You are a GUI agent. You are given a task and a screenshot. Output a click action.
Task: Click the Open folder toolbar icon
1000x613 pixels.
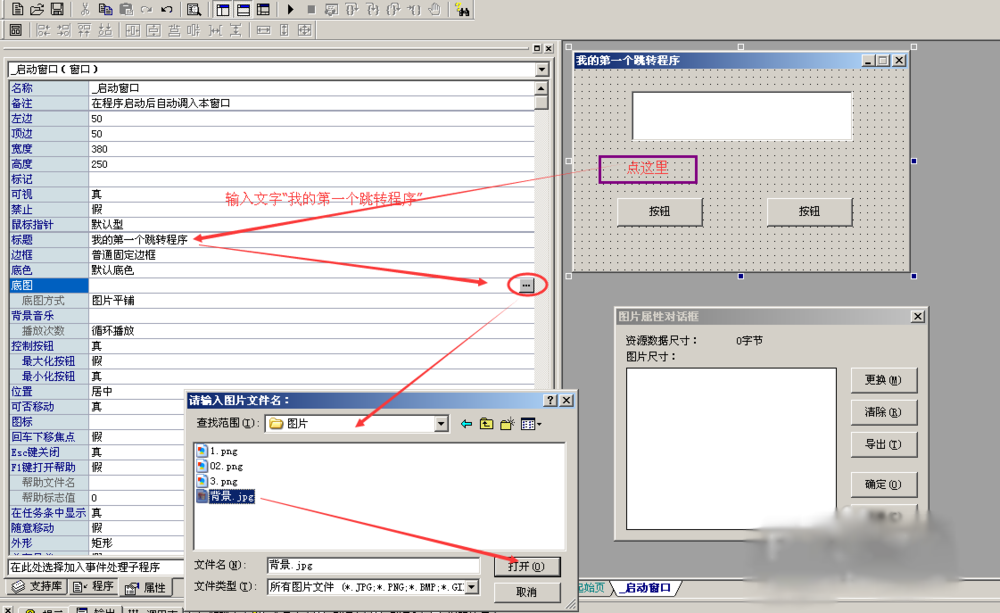click(38, 9)
